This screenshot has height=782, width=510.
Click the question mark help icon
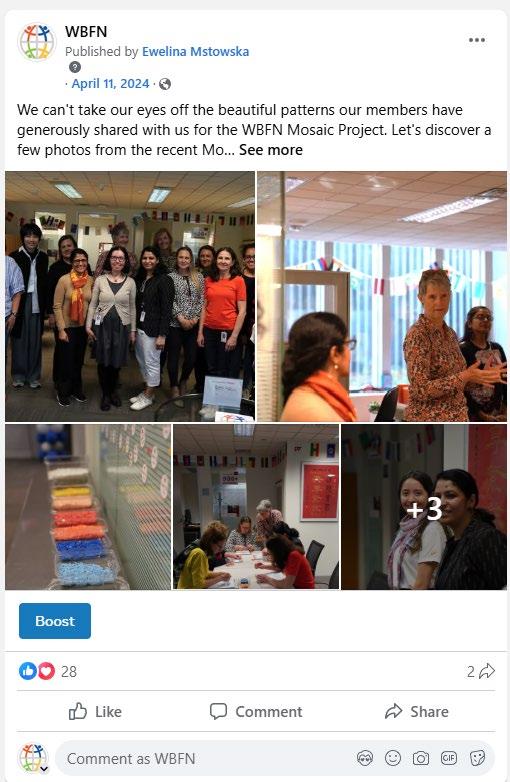coord(75,67)
